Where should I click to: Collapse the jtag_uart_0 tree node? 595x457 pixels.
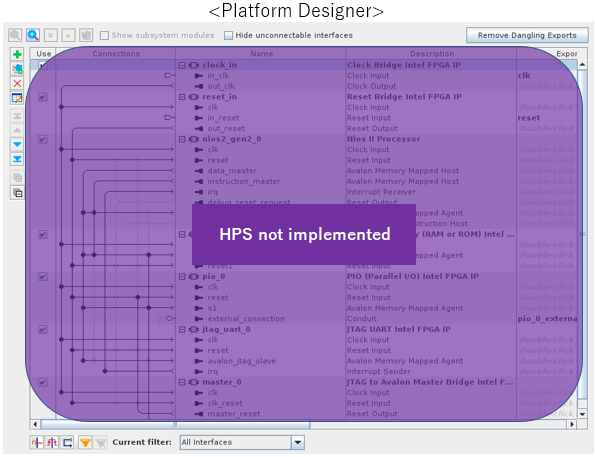click(x=182, y=329)
